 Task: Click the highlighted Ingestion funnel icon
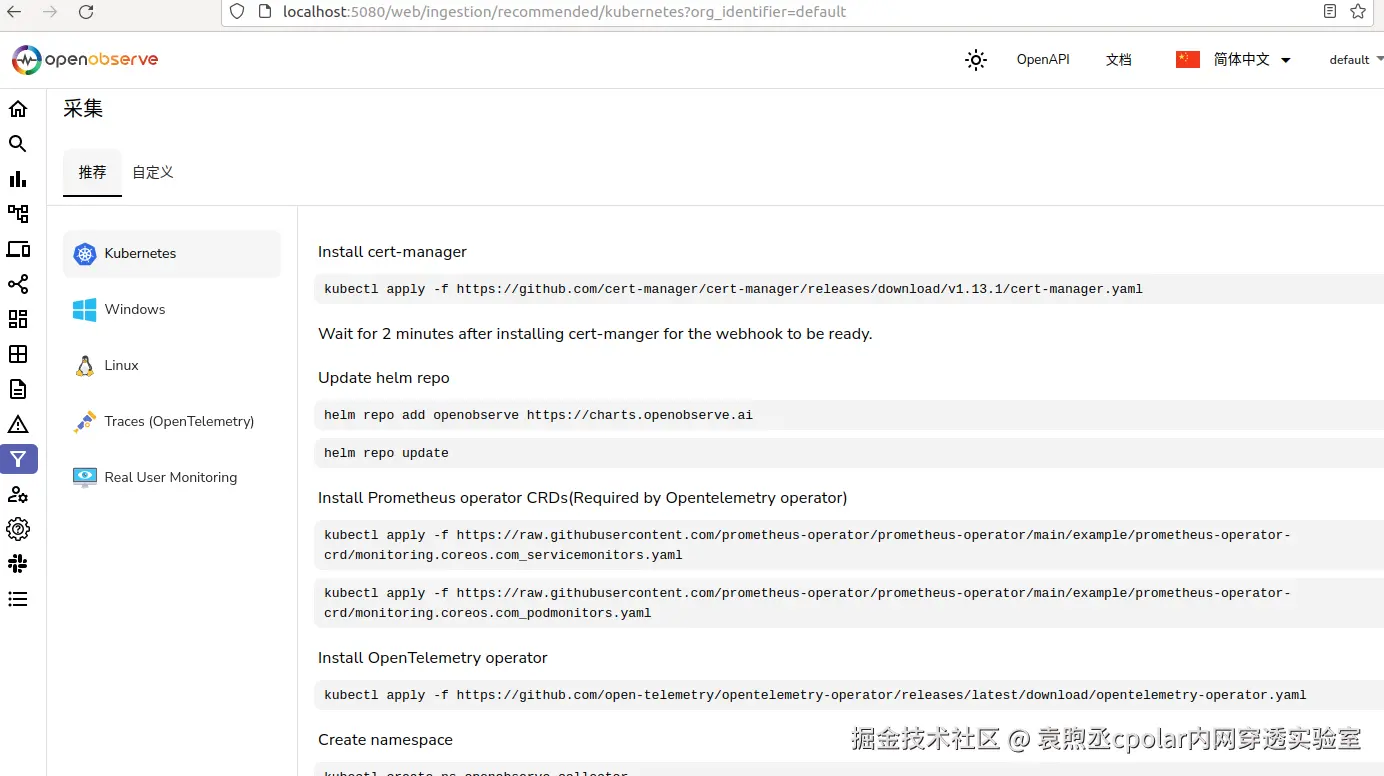coord(18,459)
